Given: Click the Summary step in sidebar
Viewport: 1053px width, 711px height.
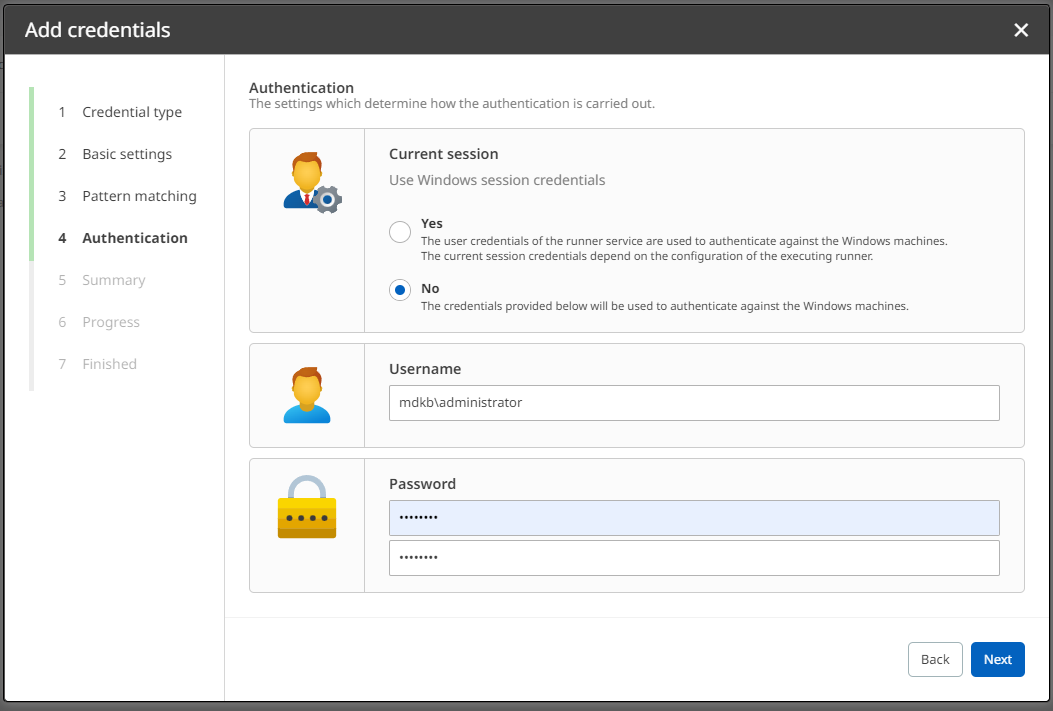Looking at the screenshot, I should [113, 280].
